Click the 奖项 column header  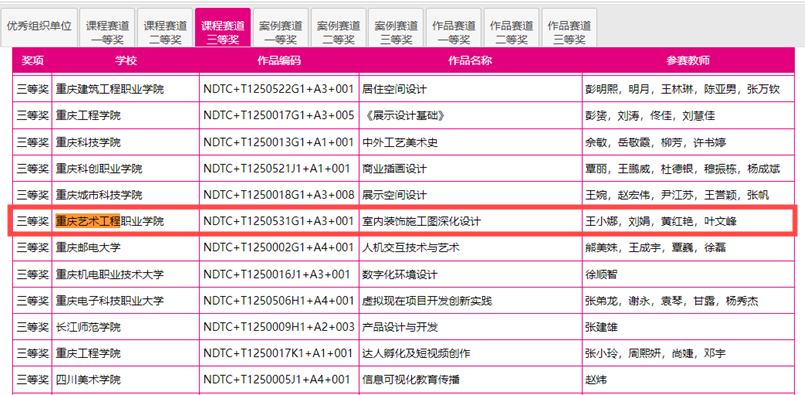[x=33, y=61]
